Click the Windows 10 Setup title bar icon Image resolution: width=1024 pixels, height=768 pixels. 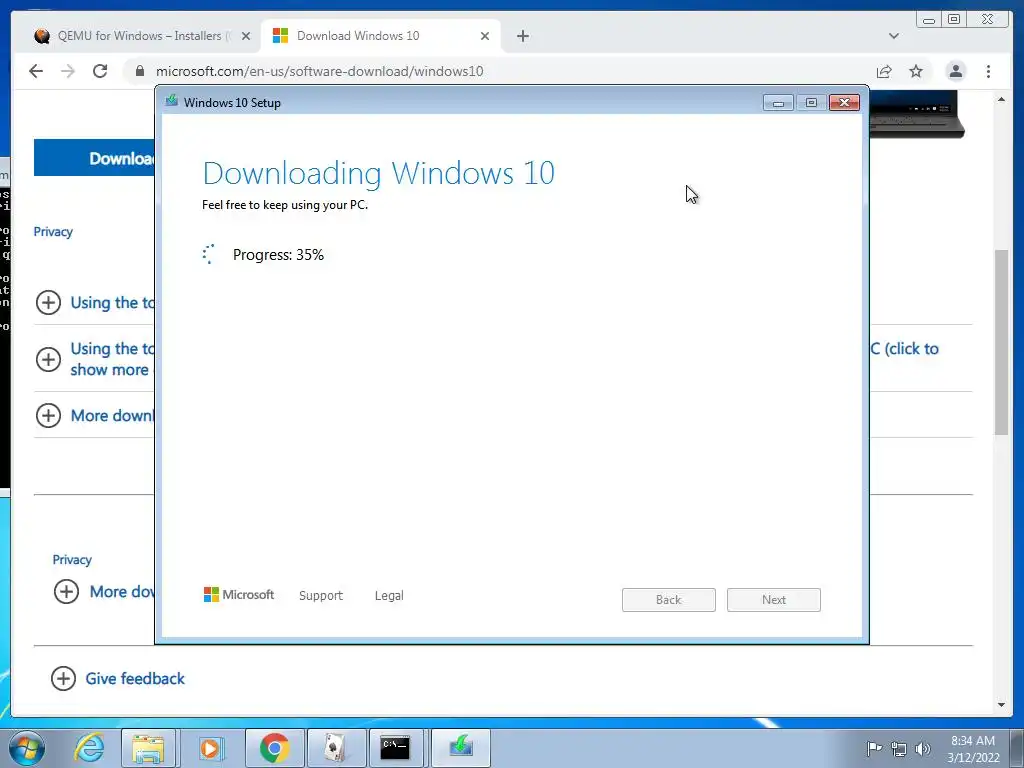click(172, 101)
